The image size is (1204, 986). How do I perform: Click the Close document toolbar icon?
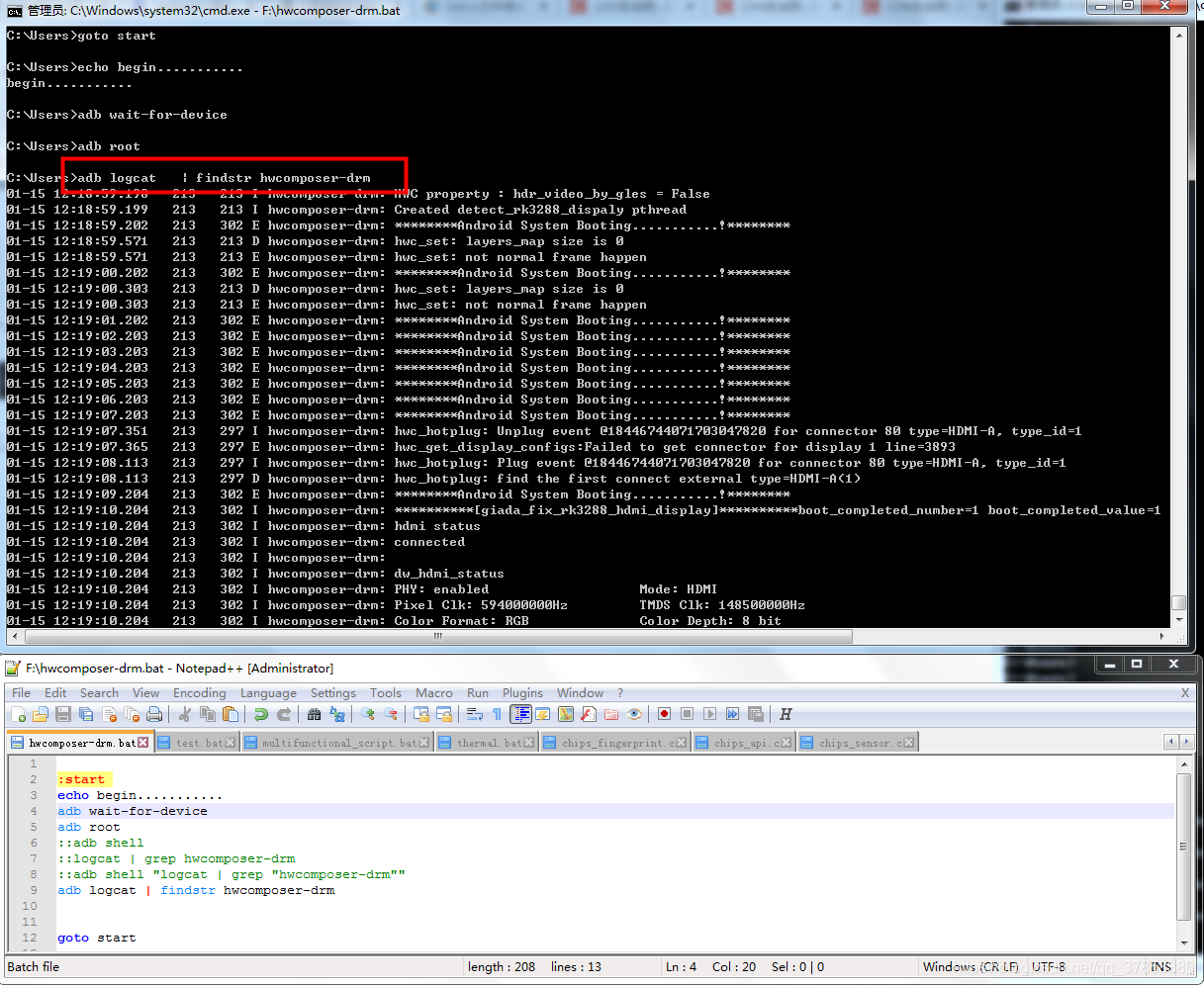click(109, 714)
